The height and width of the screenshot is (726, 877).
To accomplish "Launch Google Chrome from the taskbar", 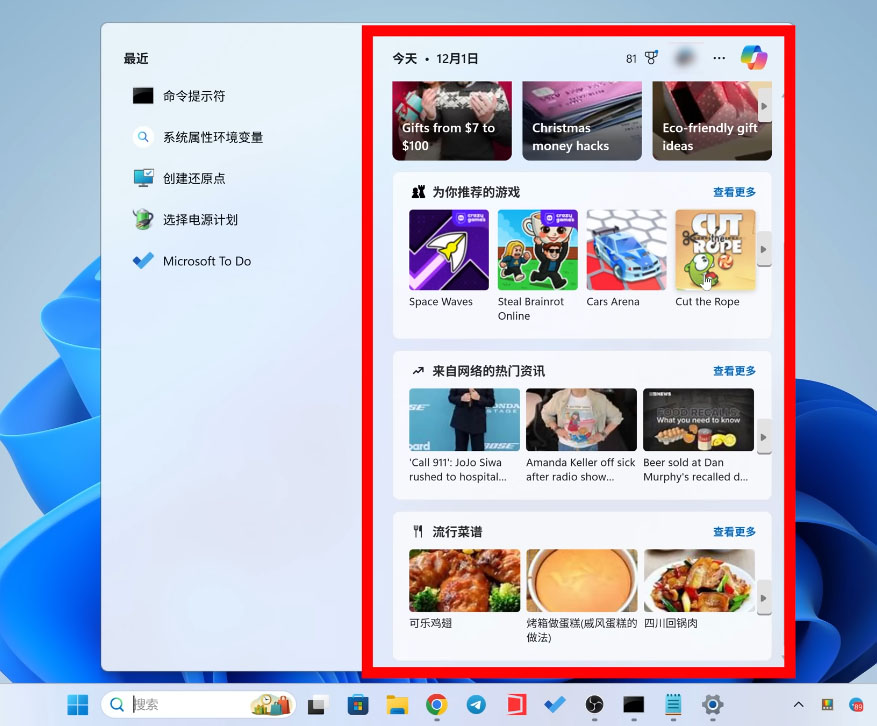I will pyautogui.click(x=436, y=705).
